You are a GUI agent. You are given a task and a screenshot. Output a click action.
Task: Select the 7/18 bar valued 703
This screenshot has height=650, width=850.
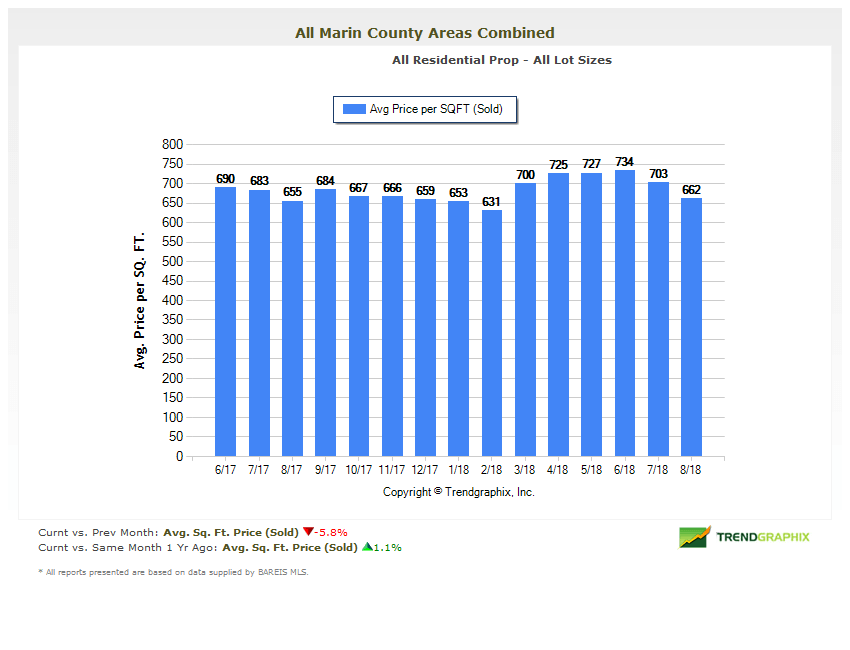click(658, 320)
